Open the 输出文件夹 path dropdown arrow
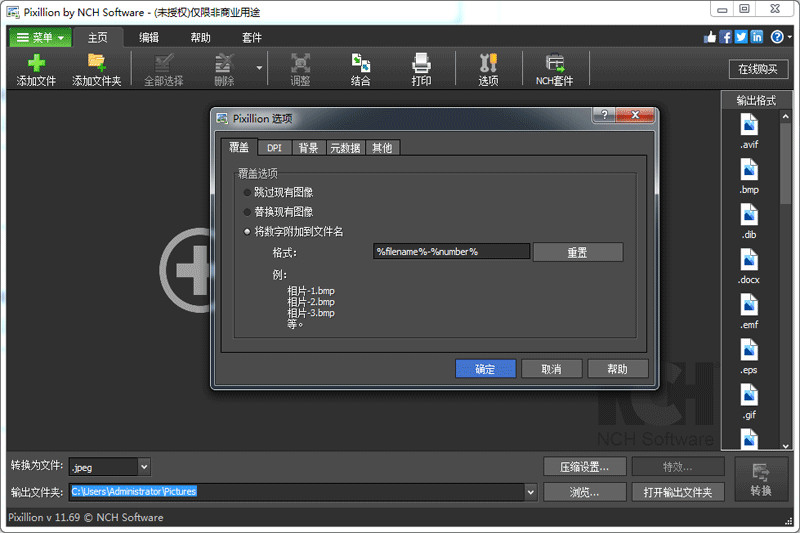This screenshot has height=533, width=800. click(530, 492)
